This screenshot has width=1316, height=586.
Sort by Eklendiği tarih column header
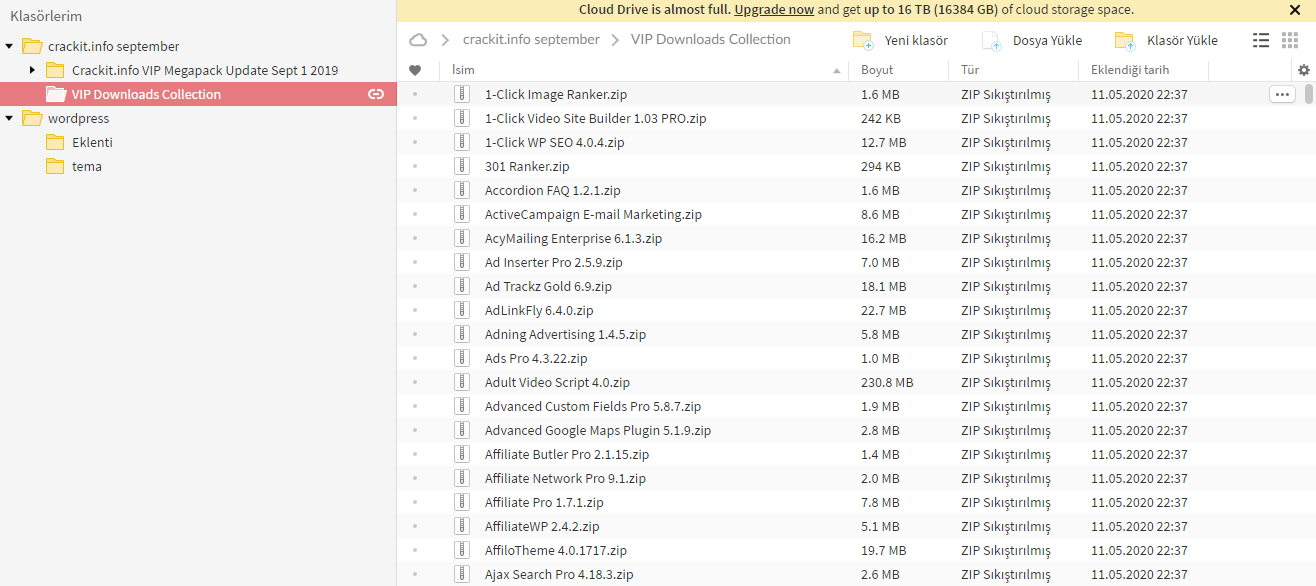(x=1130, y=70)
